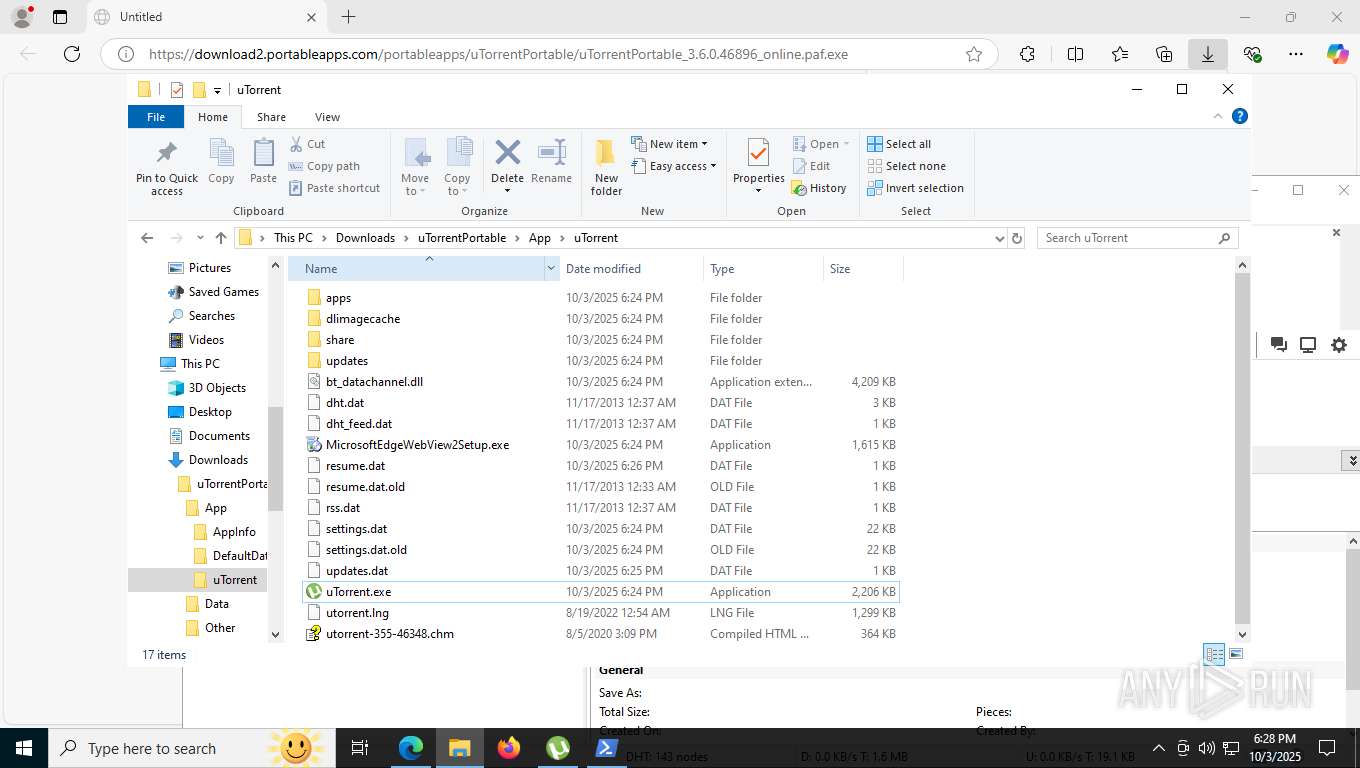Click Copy path in ribbon

tap(324, 166)
